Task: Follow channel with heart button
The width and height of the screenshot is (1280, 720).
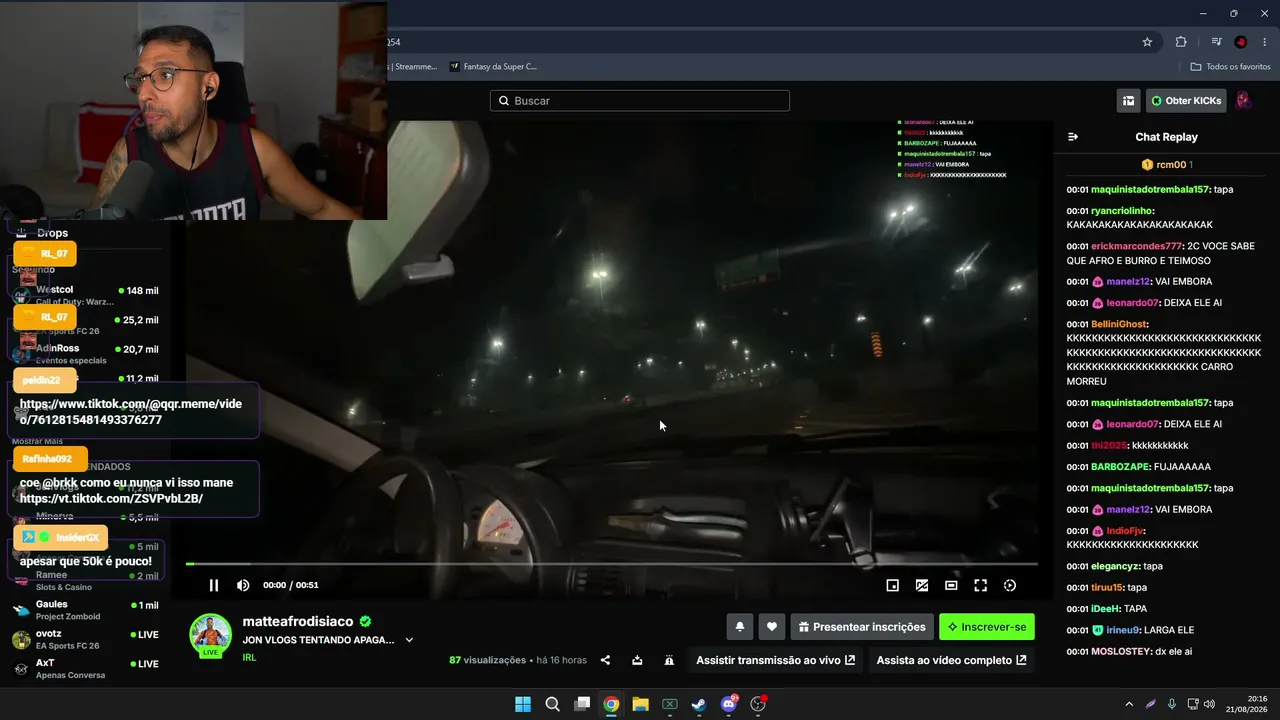Action: pyautogui.click(x=771, y=627)
